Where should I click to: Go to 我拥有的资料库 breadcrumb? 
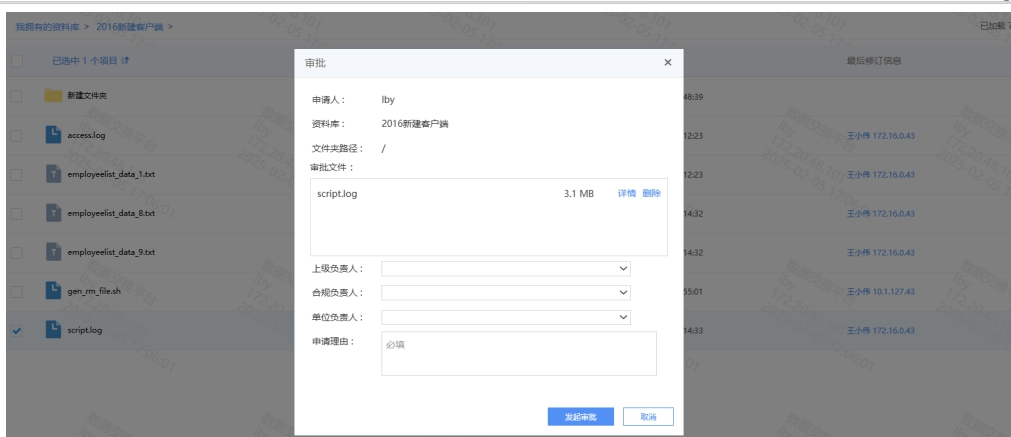48,27
